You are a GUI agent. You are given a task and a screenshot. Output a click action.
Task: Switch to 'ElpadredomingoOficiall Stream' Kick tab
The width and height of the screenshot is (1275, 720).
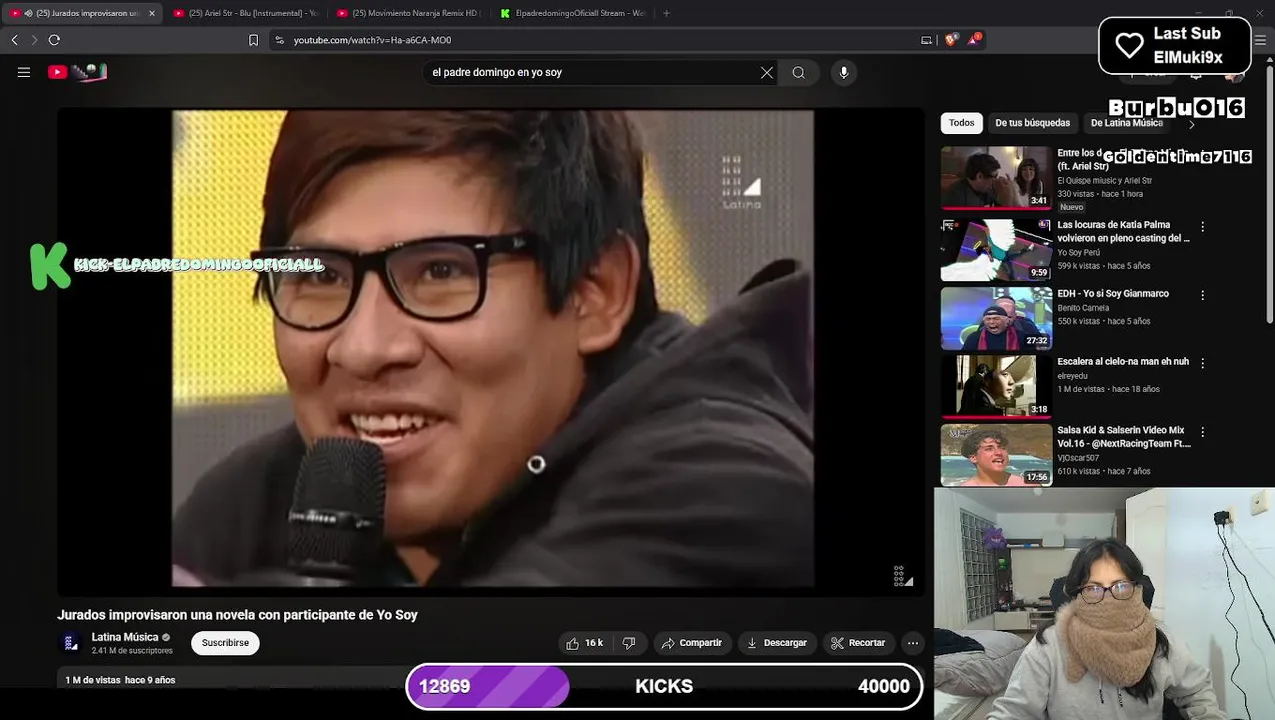pos(572,13)
